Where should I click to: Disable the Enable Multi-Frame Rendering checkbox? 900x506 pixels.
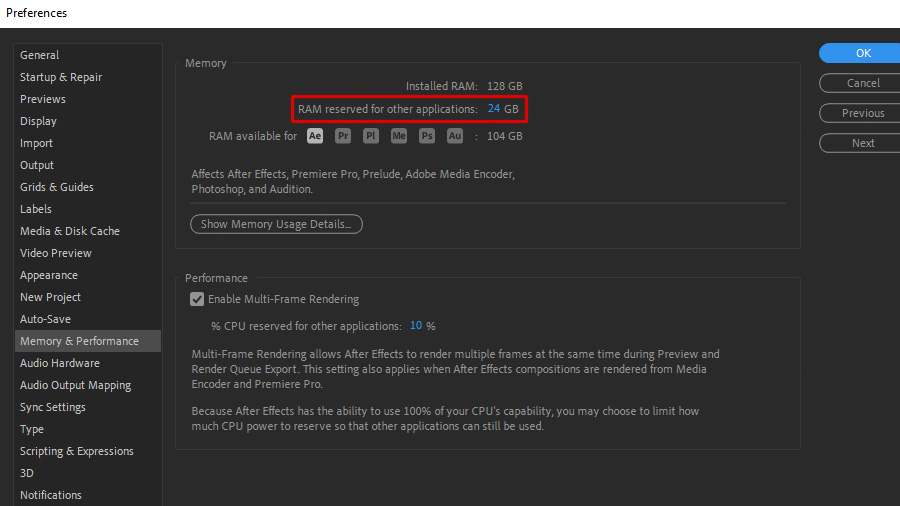(x=197, y=299)
